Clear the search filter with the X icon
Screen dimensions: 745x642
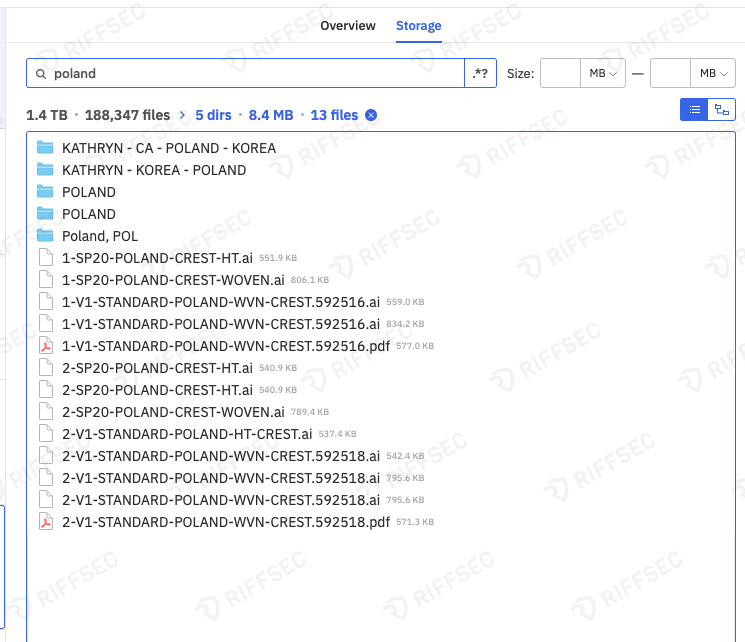371,115
